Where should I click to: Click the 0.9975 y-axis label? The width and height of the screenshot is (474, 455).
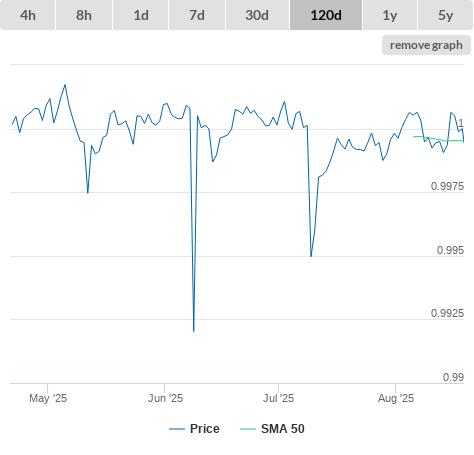(447, 186)
